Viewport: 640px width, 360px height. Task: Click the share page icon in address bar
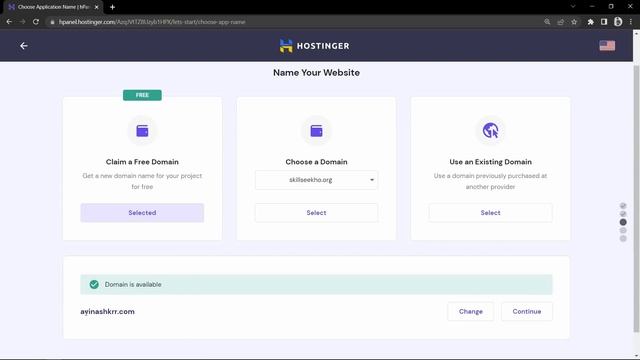(x=560, y=22)
